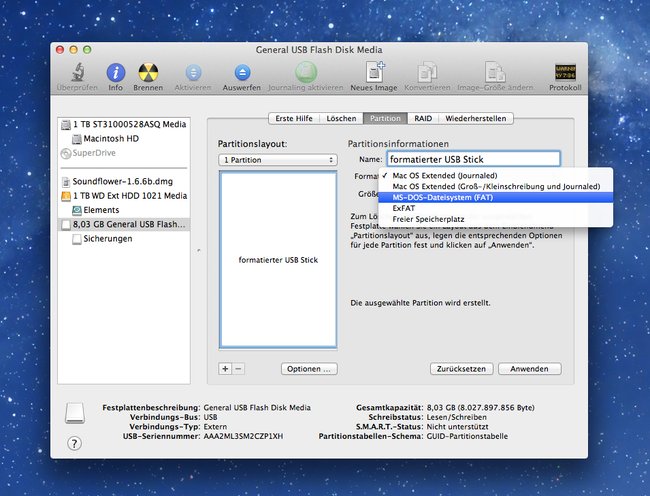
Task: Click in the partition Name field
Action: point(473,159)
